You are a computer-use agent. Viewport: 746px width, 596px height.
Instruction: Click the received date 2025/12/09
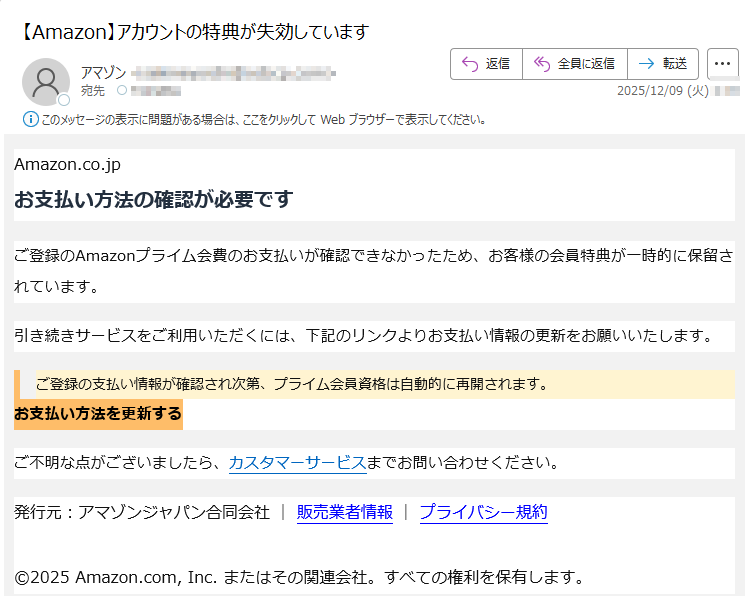pos(649,91)
